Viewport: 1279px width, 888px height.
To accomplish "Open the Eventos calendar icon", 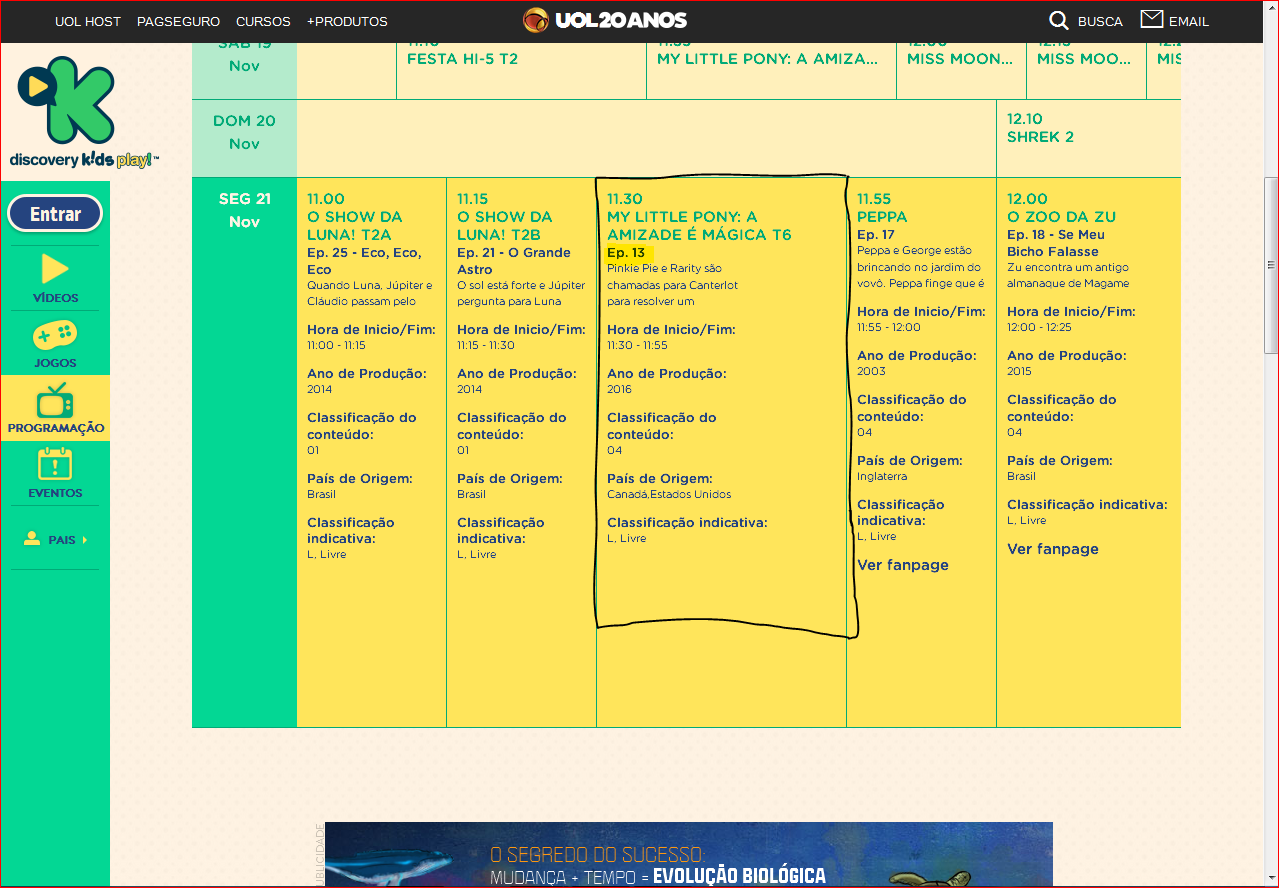I will point(55,465).
